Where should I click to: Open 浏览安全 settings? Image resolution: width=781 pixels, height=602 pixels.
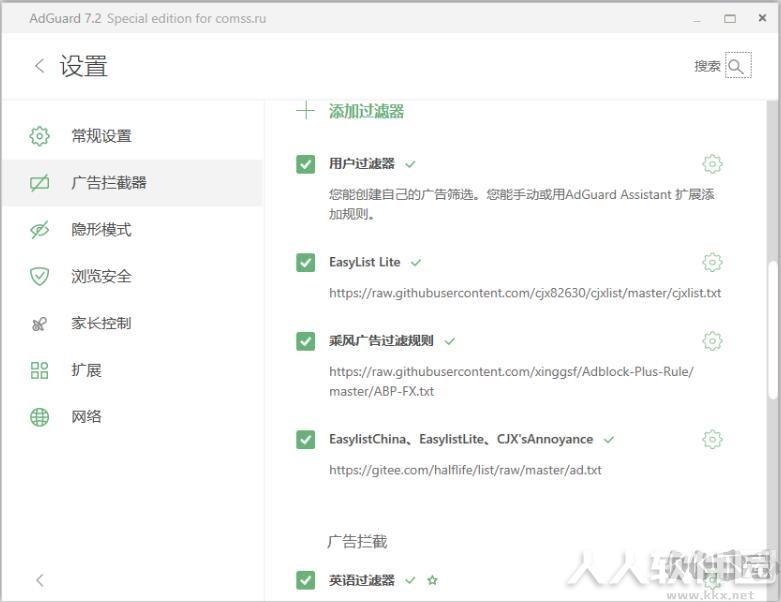tap(132, 276)
